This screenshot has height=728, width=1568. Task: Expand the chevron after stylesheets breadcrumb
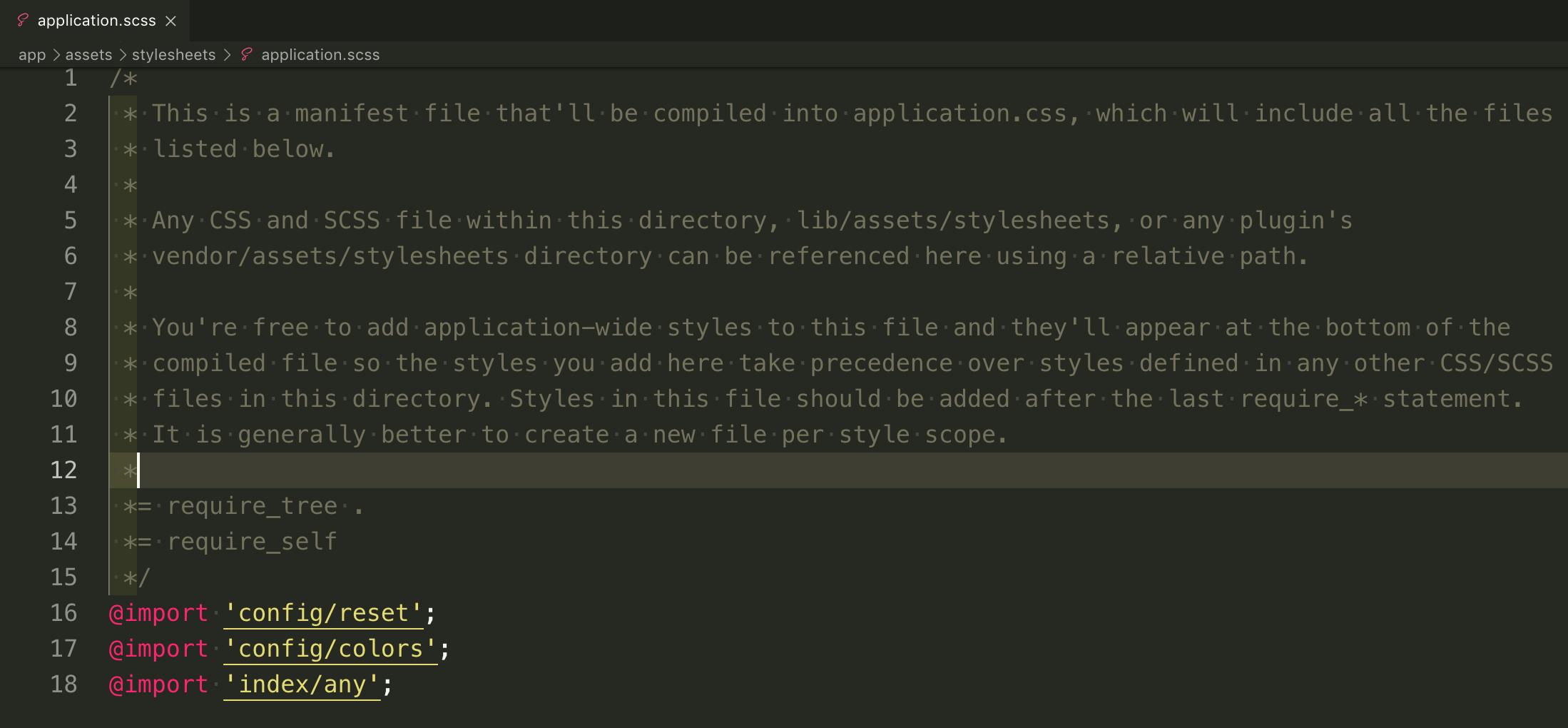pyautogui.click(x=228, y=54)
